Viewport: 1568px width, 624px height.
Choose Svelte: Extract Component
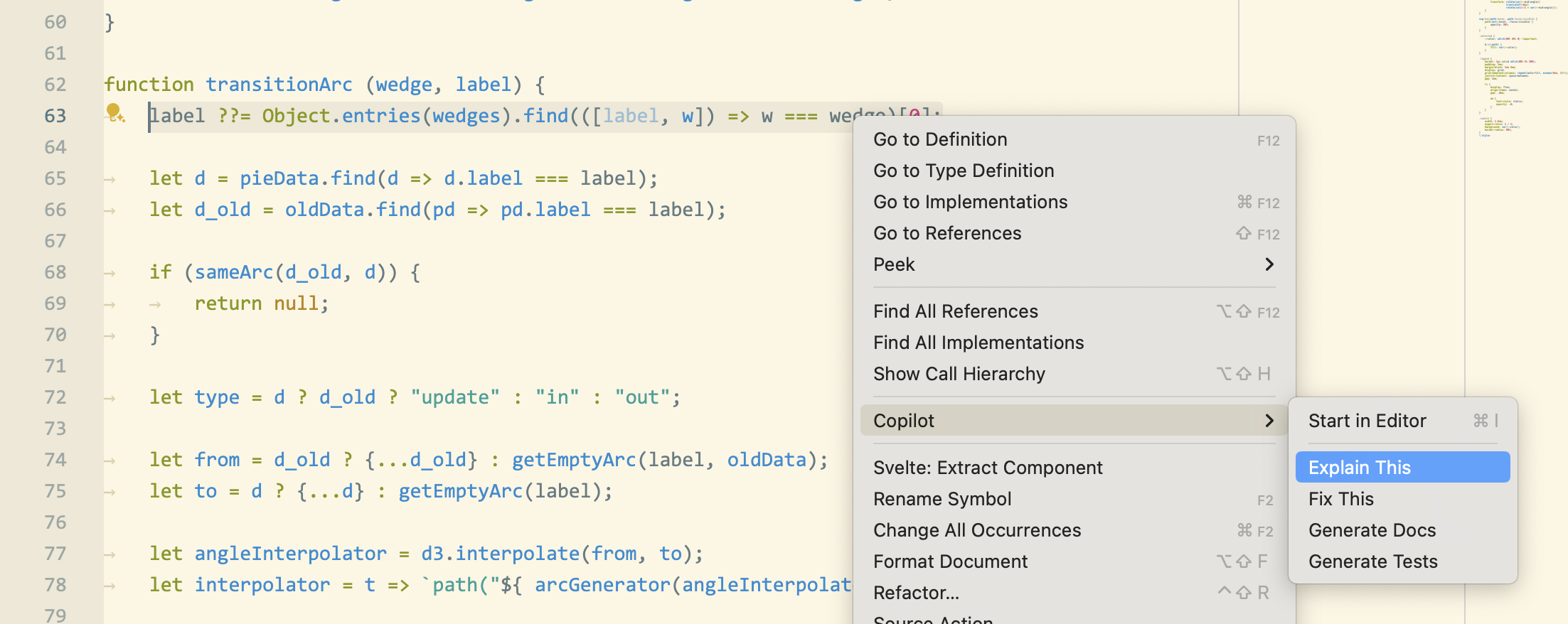(987, 468)
